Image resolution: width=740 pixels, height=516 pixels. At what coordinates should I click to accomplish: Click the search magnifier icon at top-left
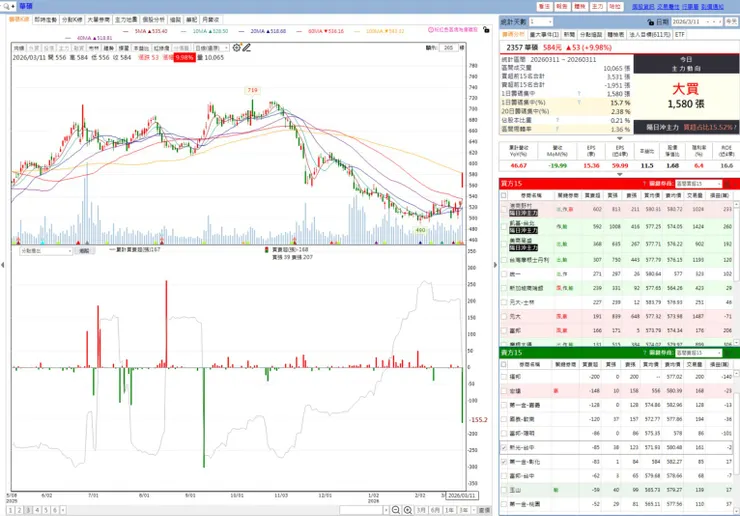pos(6,7)
